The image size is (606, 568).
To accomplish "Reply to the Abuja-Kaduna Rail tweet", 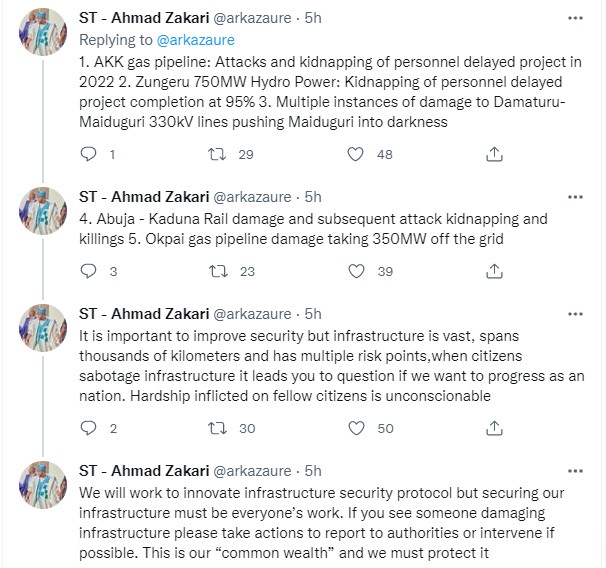I will coord(86,270).
